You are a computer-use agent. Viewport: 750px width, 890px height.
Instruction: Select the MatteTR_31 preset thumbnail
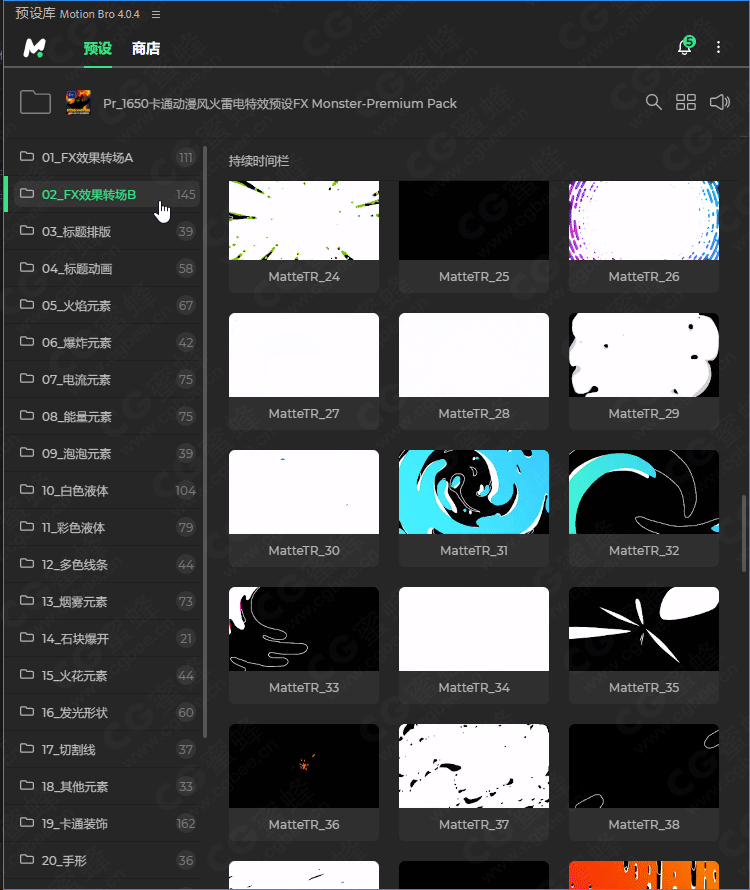474,492
